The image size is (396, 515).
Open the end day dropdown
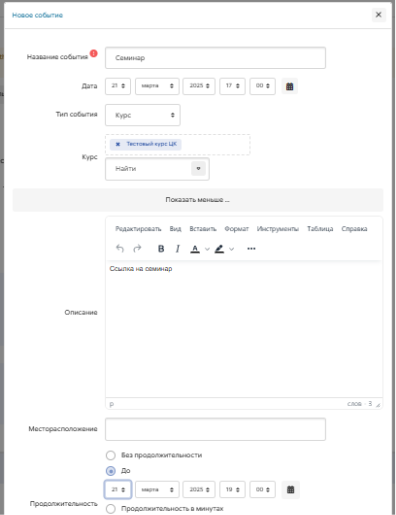click(x=118, y=490)
